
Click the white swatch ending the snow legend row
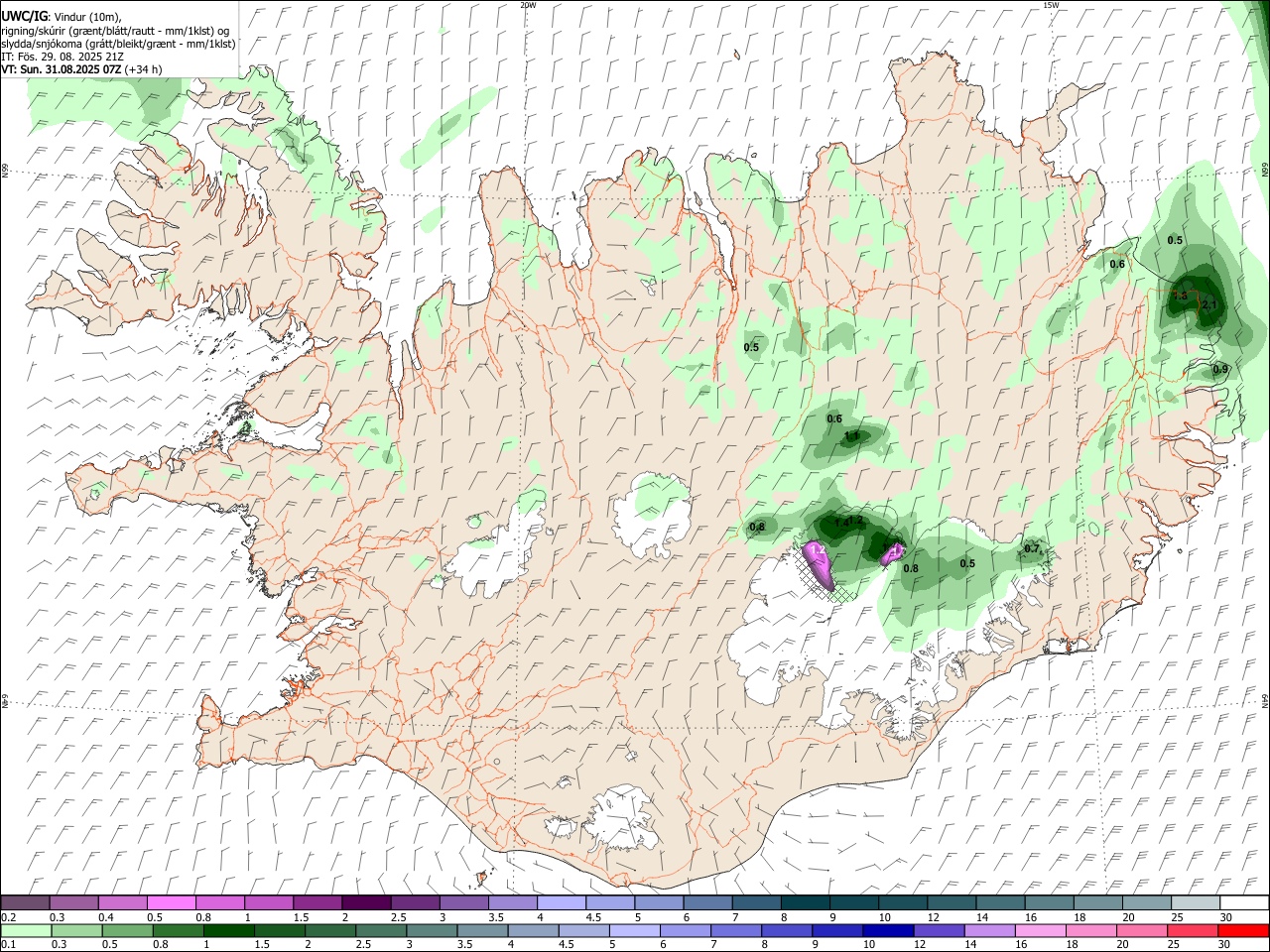1243,902
